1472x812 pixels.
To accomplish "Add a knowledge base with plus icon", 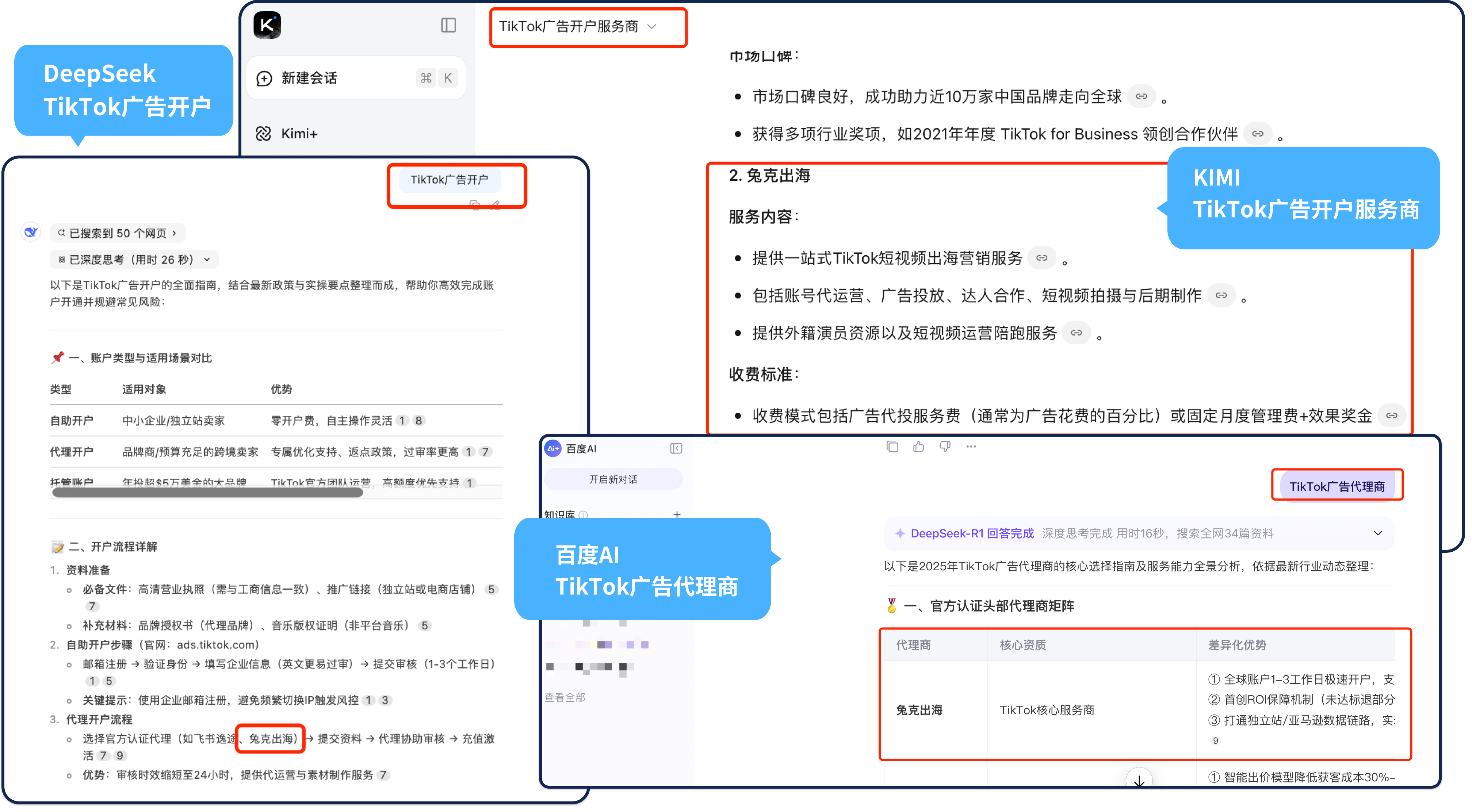I will (677, 515).
